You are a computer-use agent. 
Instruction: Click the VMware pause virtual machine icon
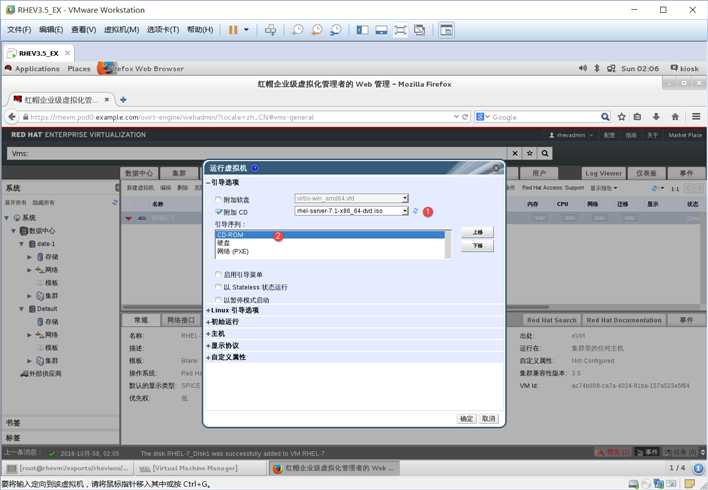(x=233, y=30)
